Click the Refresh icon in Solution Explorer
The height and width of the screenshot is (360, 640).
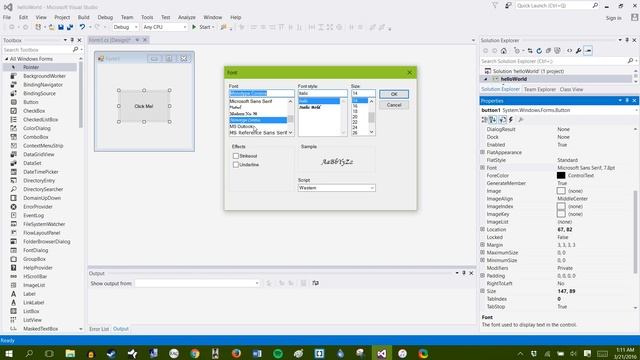tap(539, 51)
